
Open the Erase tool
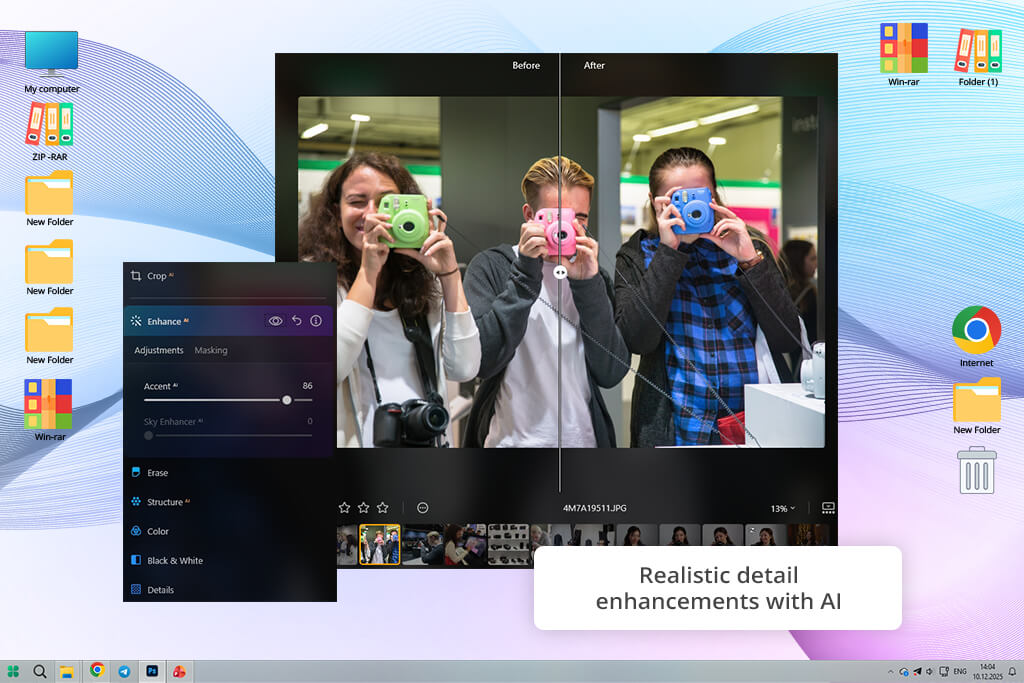[150, 472]
